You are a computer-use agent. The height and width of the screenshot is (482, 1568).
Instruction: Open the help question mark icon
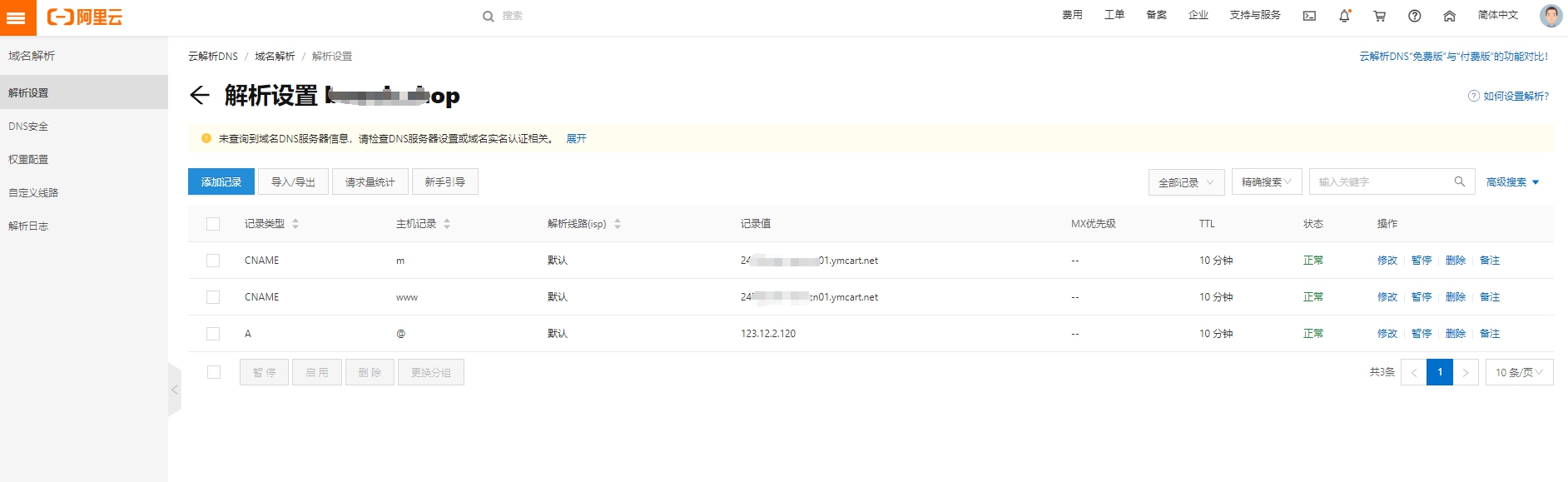(x=1414, y=16)
